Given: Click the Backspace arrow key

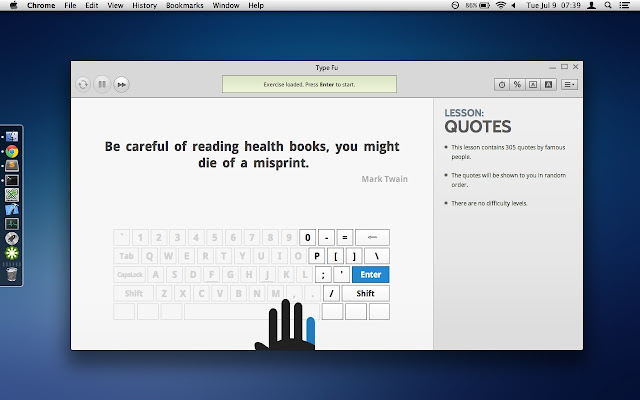Looking at the screenshot, I should pyautogui.click(x=372, y=237).
